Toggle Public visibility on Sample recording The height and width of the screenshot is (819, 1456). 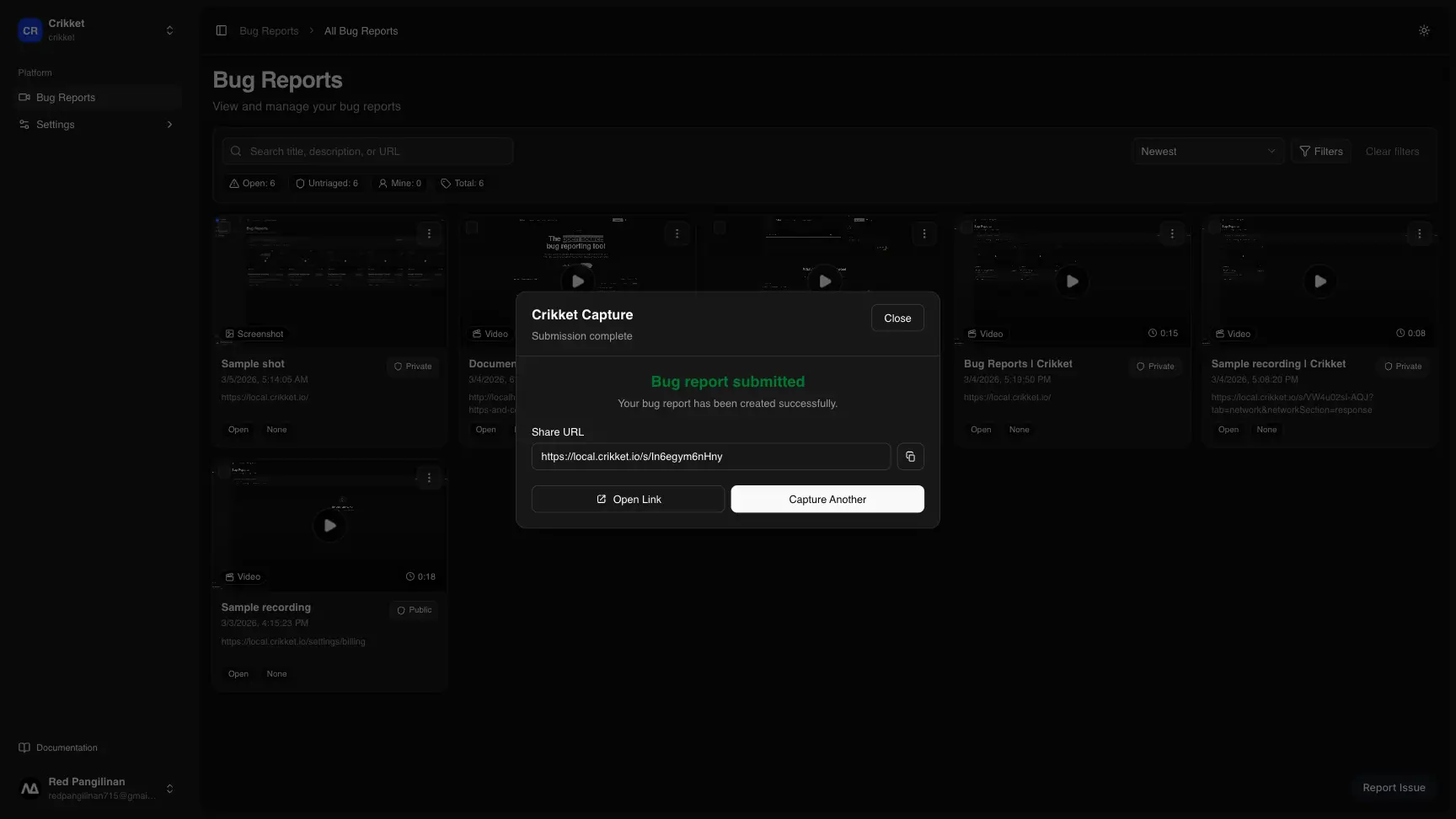[x=415, y=610]
